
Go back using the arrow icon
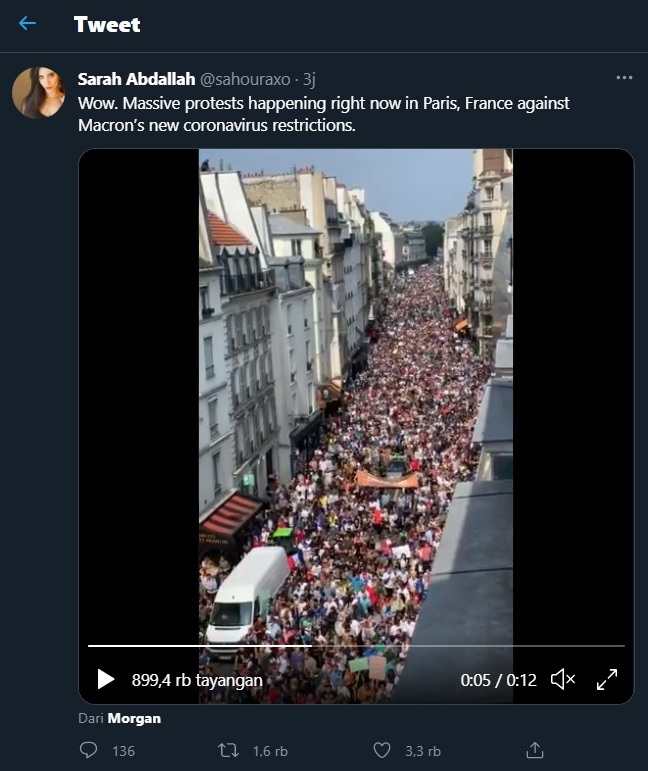click(27, 23)
